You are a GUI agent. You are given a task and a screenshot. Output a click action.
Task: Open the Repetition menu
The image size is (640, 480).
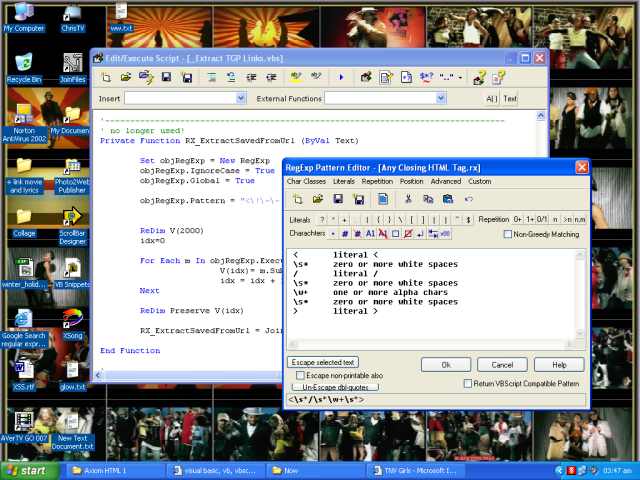click(377, 182)
